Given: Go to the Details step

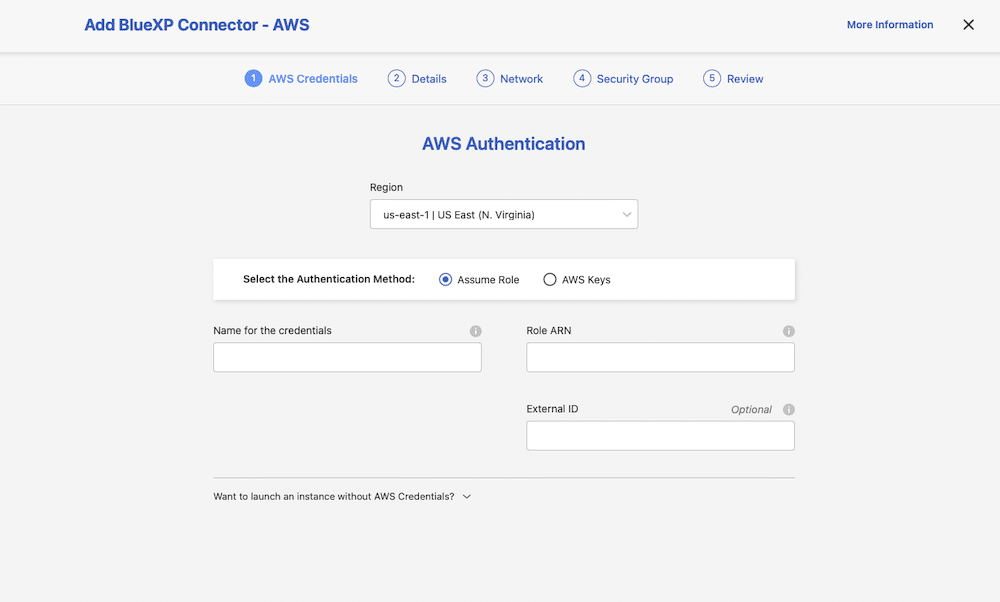Looking at the screenshot, I should pos(417,78).
